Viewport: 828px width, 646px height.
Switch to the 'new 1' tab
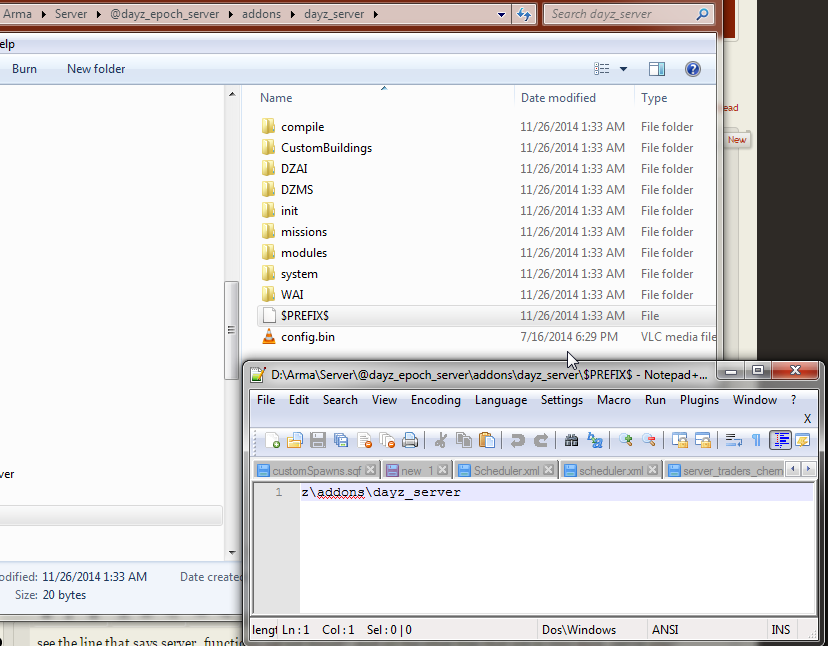[417, 470]
